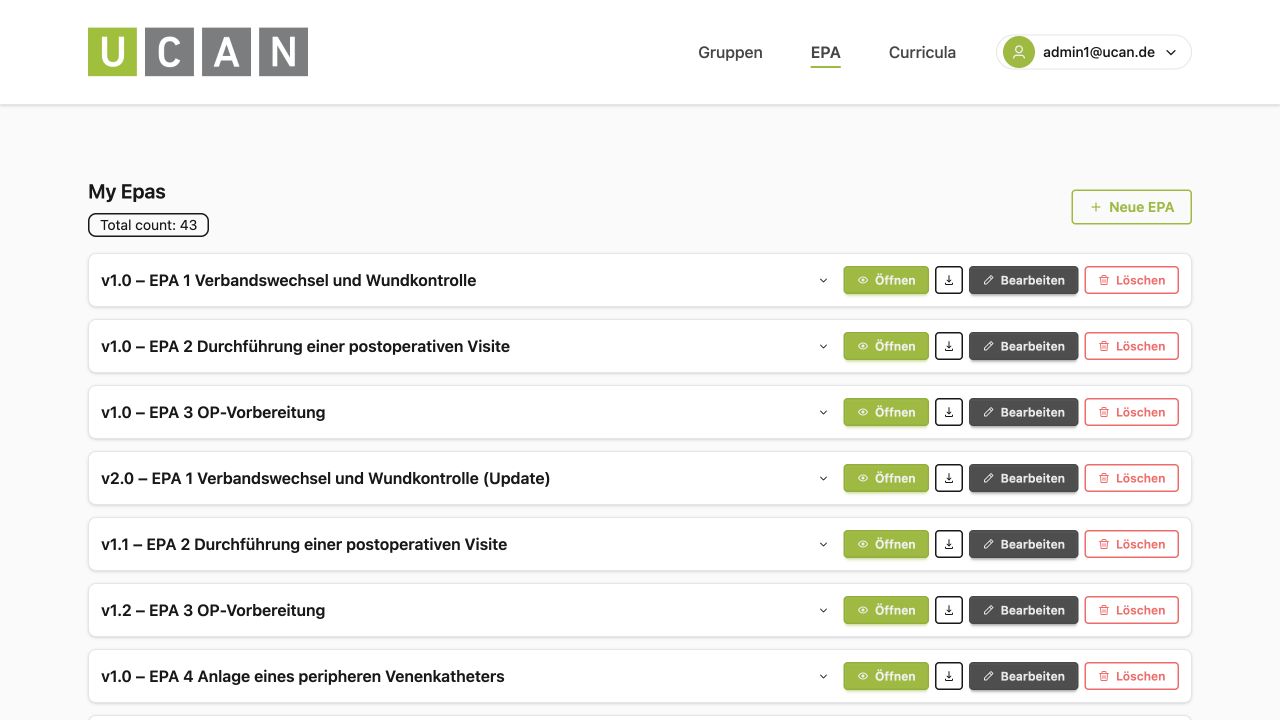Bearbeiten v1.0 EPA 1 Verbandswechsel und Wundkontrolle
The height and width of the screenshot is (720, 1280).
(x=1024, y=280)
